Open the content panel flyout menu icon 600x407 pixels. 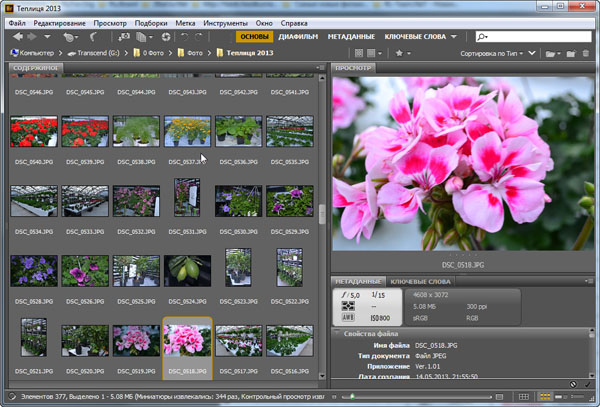click(321, 68)
